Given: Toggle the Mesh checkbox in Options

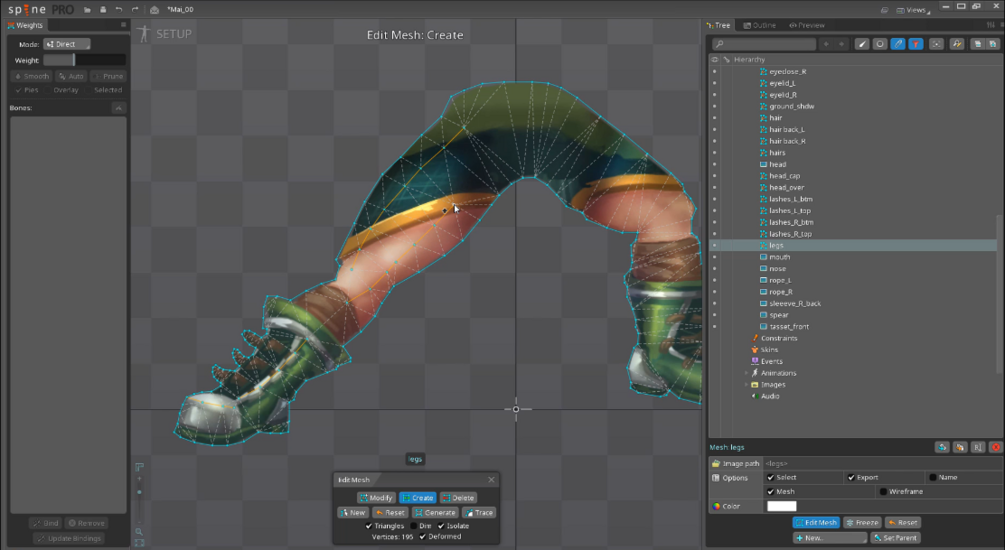Looking at the screenshot, I should 770,492.
